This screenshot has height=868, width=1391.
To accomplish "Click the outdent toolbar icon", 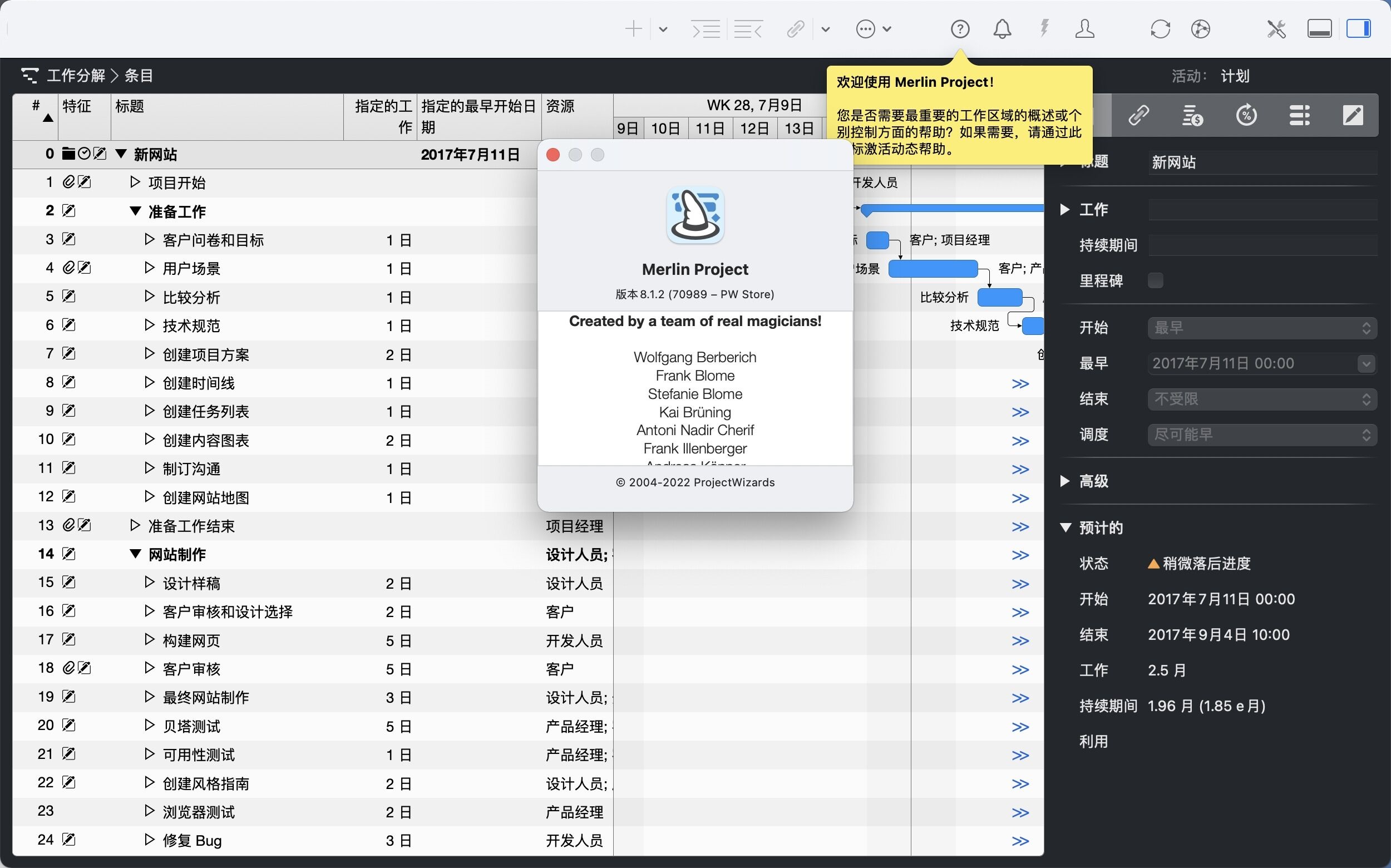I will tap(748, 29).
